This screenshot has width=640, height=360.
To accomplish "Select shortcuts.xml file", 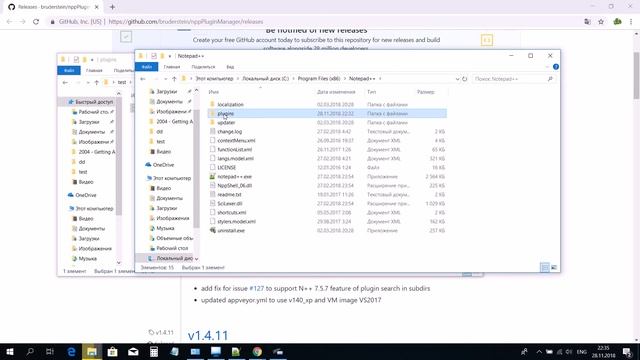I will click(231, 212).
